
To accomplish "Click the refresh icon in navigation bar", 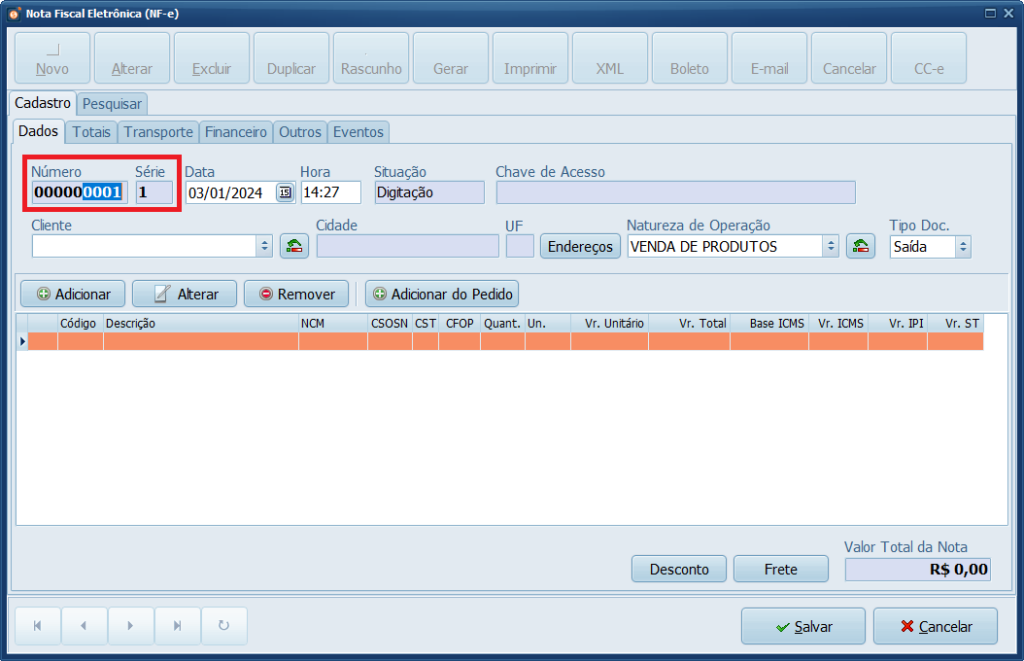I will (x=224, y=626).
